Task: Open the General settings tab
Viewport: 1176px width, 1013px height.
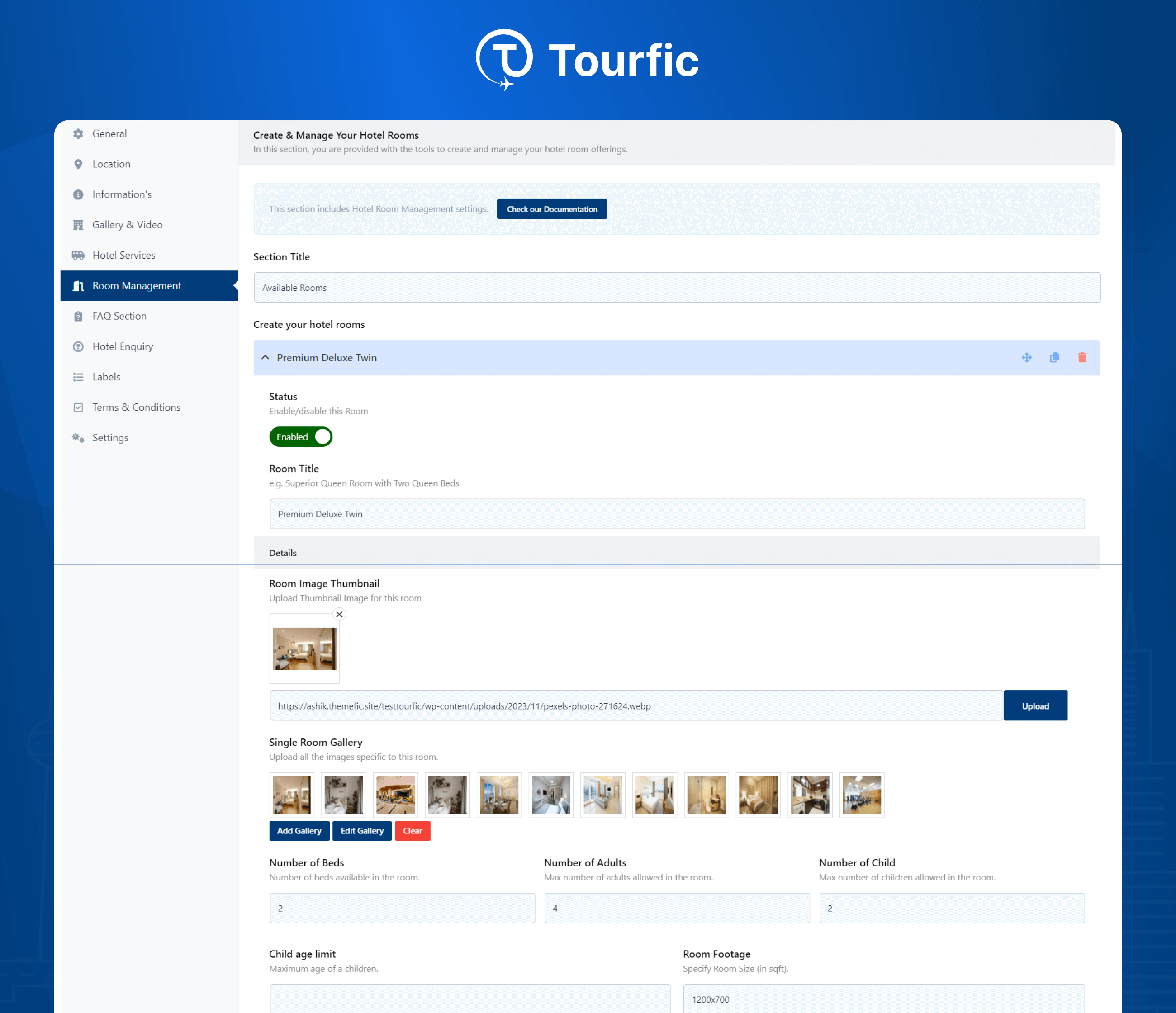Action: 149,134
